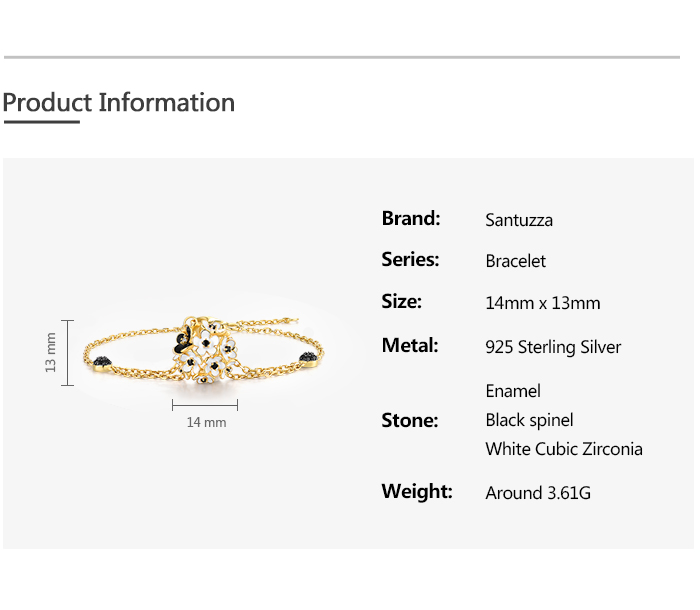Click the Santuzza brand name
Viewport: 700px width, 610px height.
pos(518,220)
